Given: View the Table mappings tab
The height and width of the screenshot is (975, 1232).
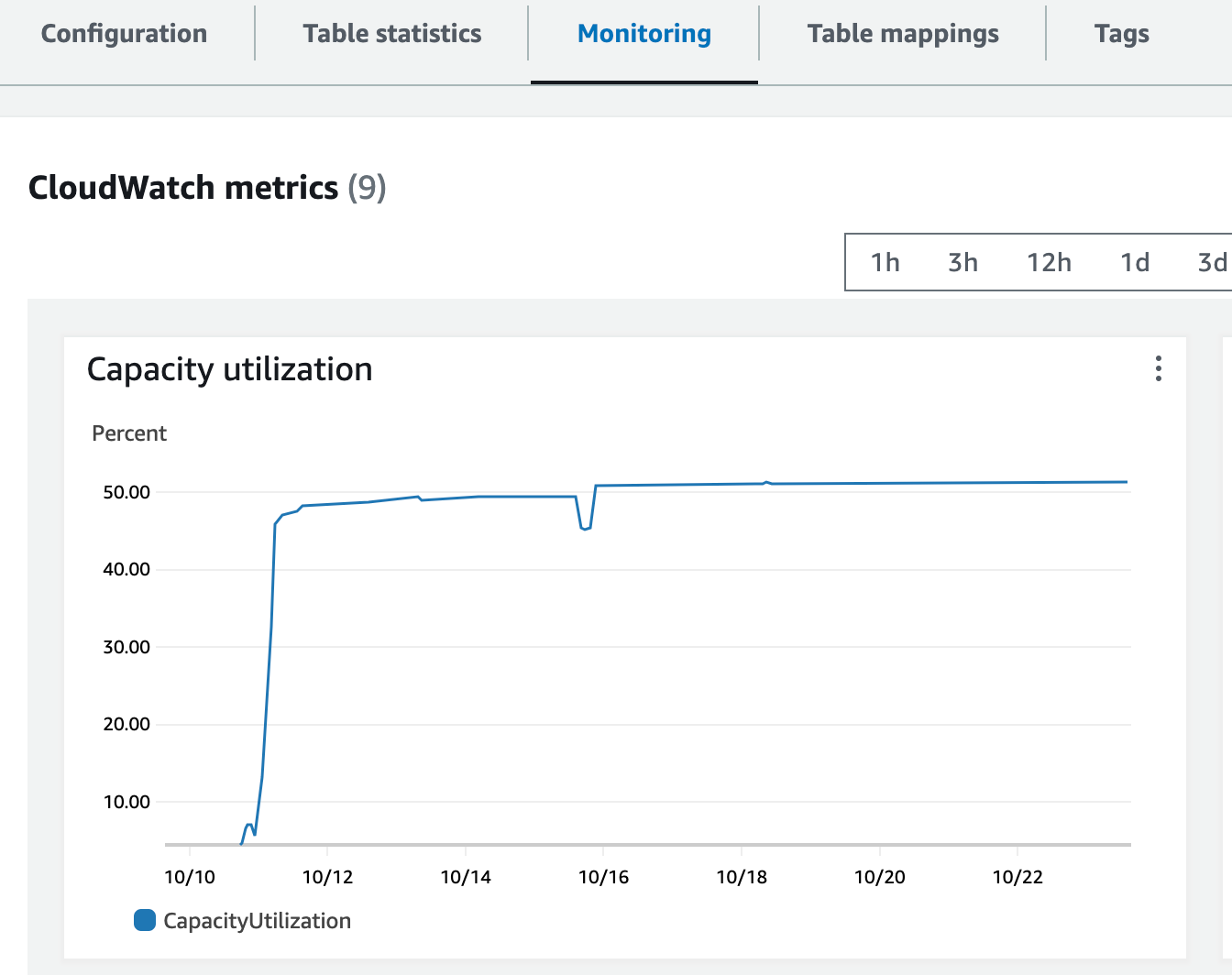Looking at the screenshot, I should point(902,33).
